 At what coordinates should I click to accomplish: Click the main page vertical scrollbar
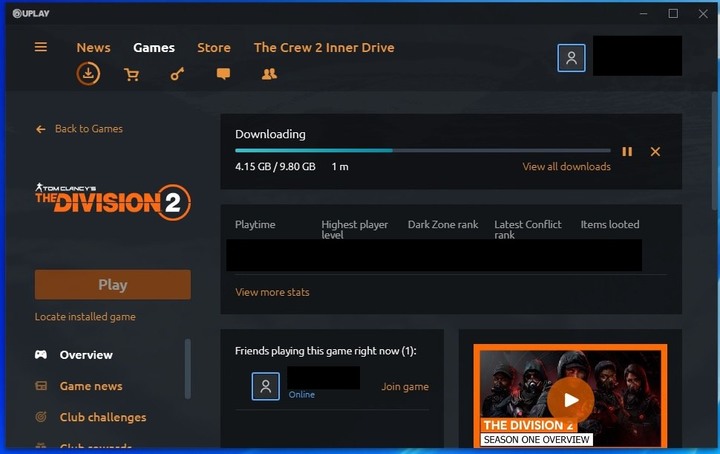(716, 151)
